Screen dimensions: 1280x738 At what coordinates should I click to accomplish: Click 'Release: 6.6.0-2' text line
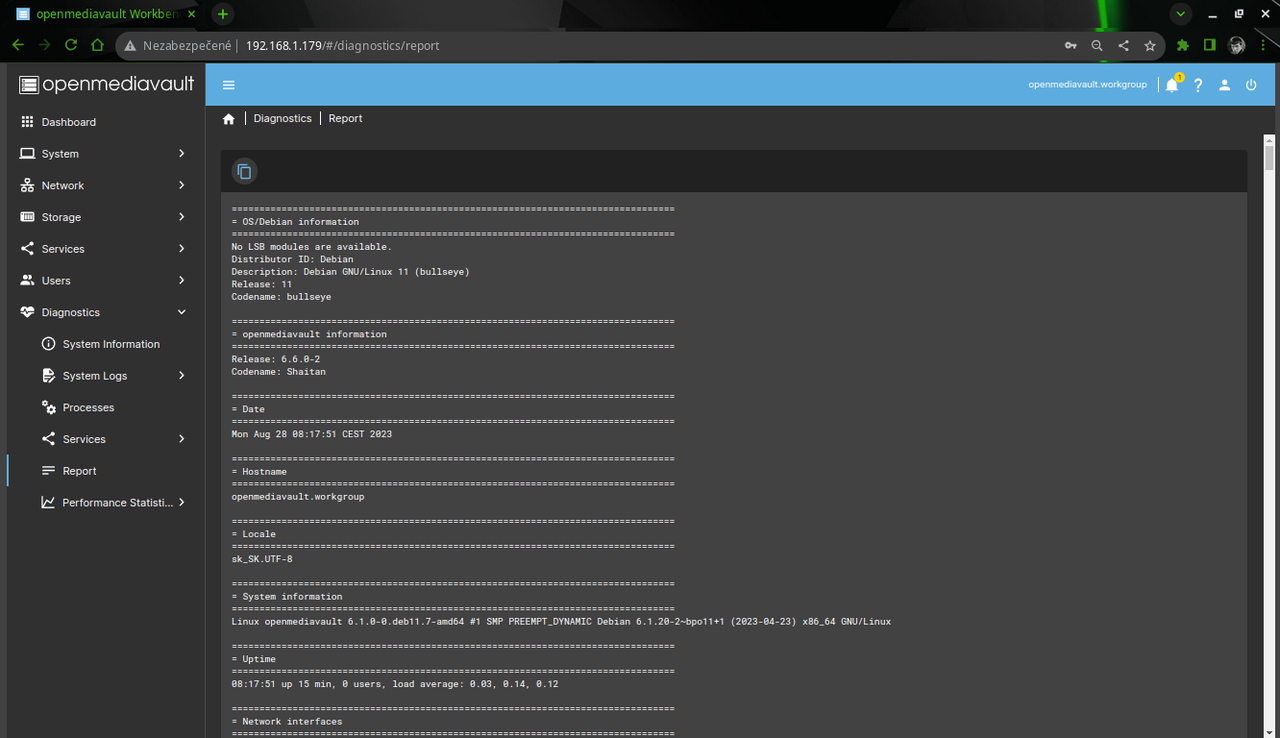click(275, 359)
